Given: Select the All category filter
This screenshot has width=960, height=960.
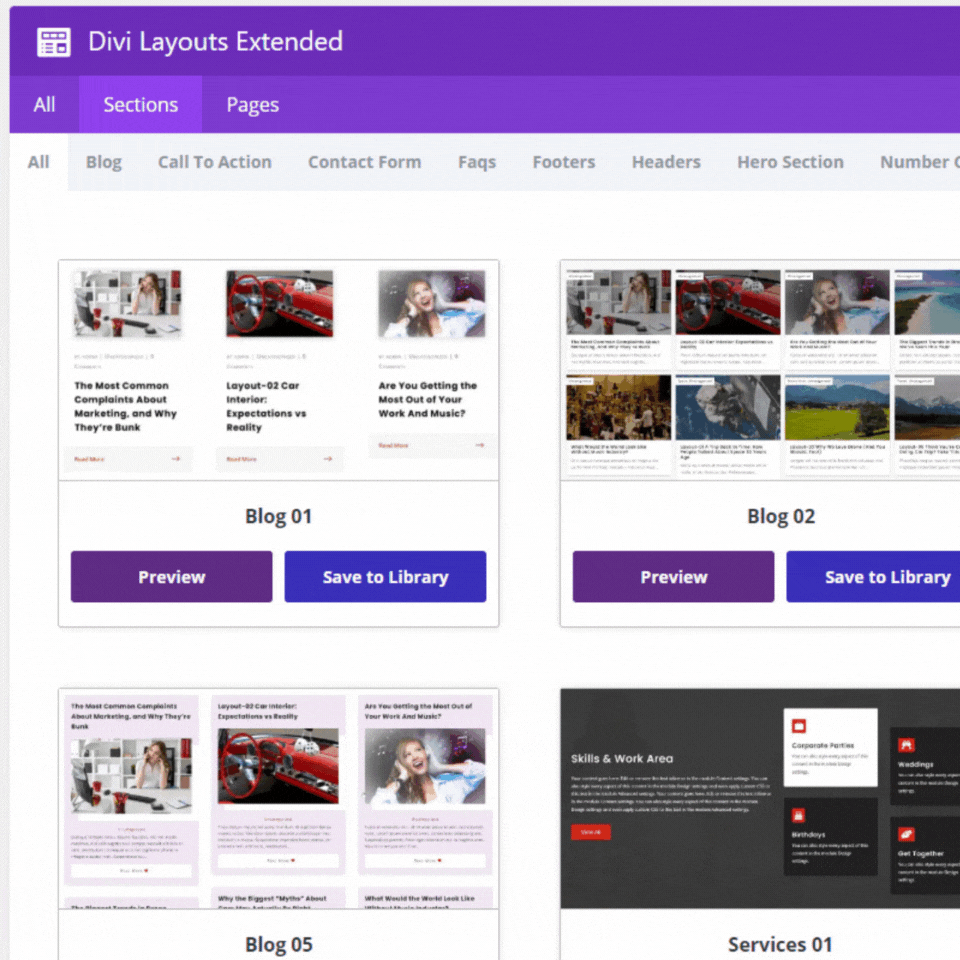Looking at the screenshot, I should point(39,162).
